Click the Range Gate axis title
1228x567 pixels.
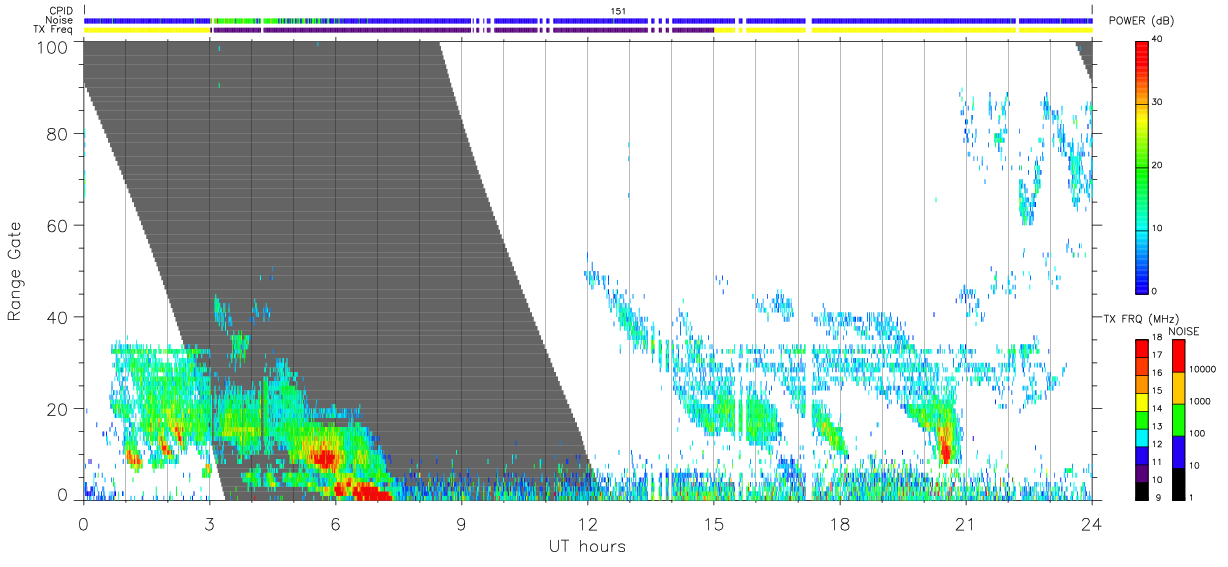pos(14,272)
